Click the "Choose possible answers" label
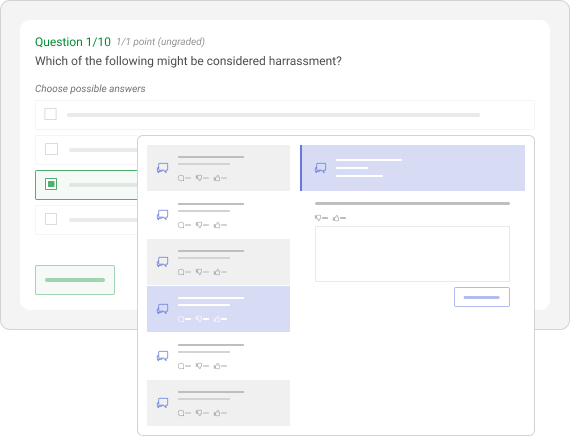The image size is (570, 436). (90, 89)
